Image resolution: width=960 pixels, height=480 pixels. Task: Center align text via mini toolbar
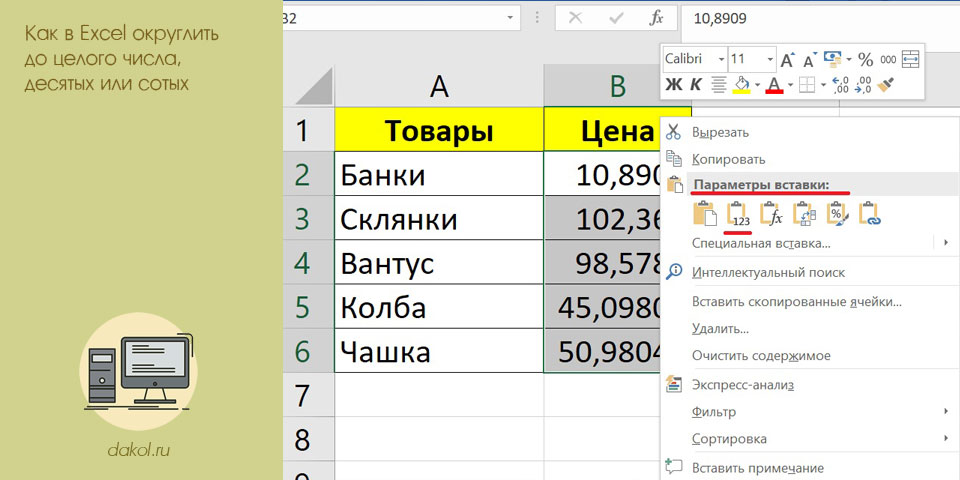[x=719, y=84]
